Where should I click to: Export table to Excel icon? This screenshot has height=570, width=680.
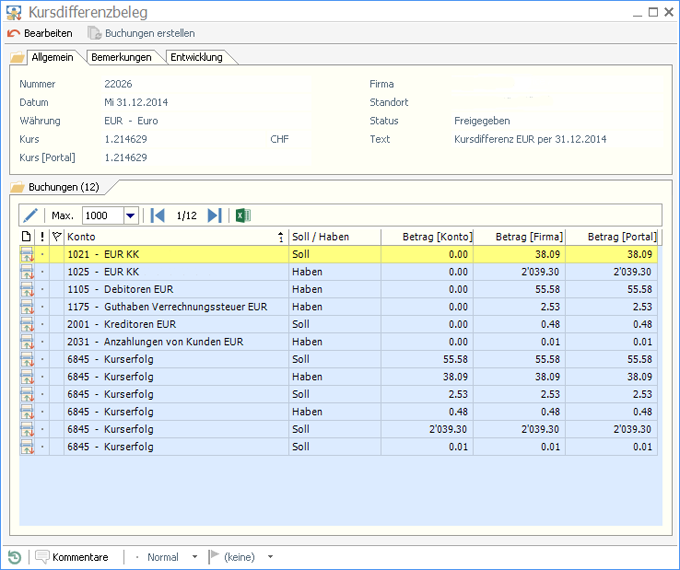click(243, 215)
